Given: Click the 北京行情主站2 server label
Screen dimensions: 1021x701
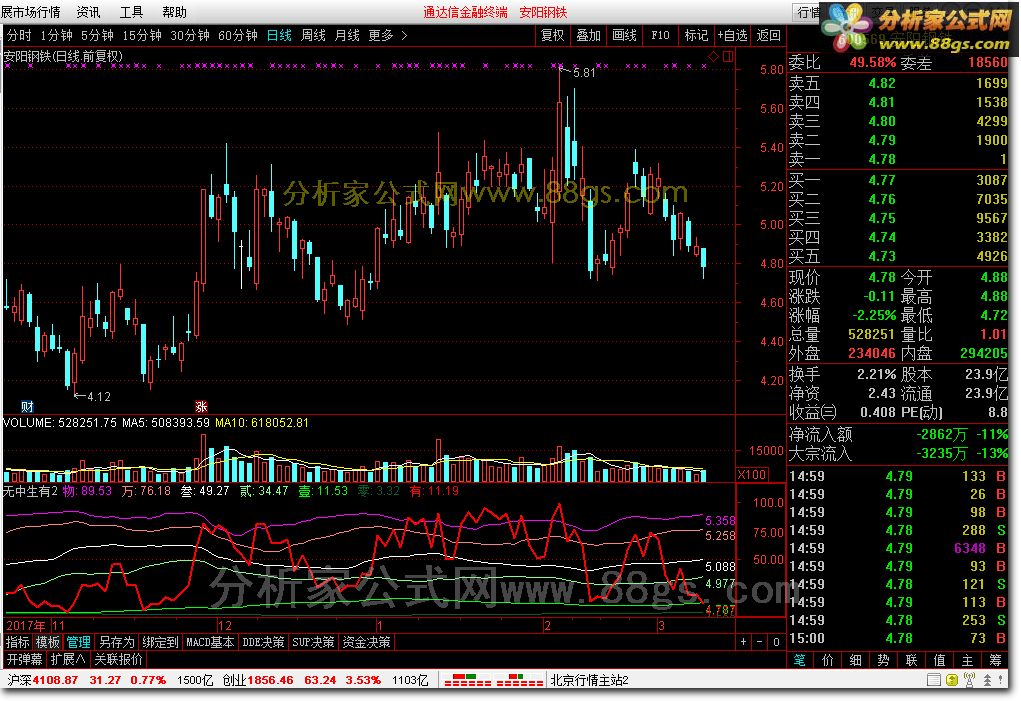Looking at the screenshot, I should tap(589, 680).
